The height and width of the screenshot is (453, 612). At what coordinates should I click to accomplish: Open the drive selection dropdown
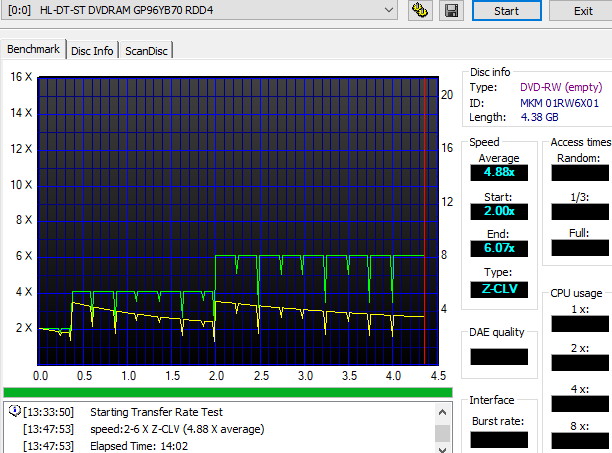(x=389, y=10)
